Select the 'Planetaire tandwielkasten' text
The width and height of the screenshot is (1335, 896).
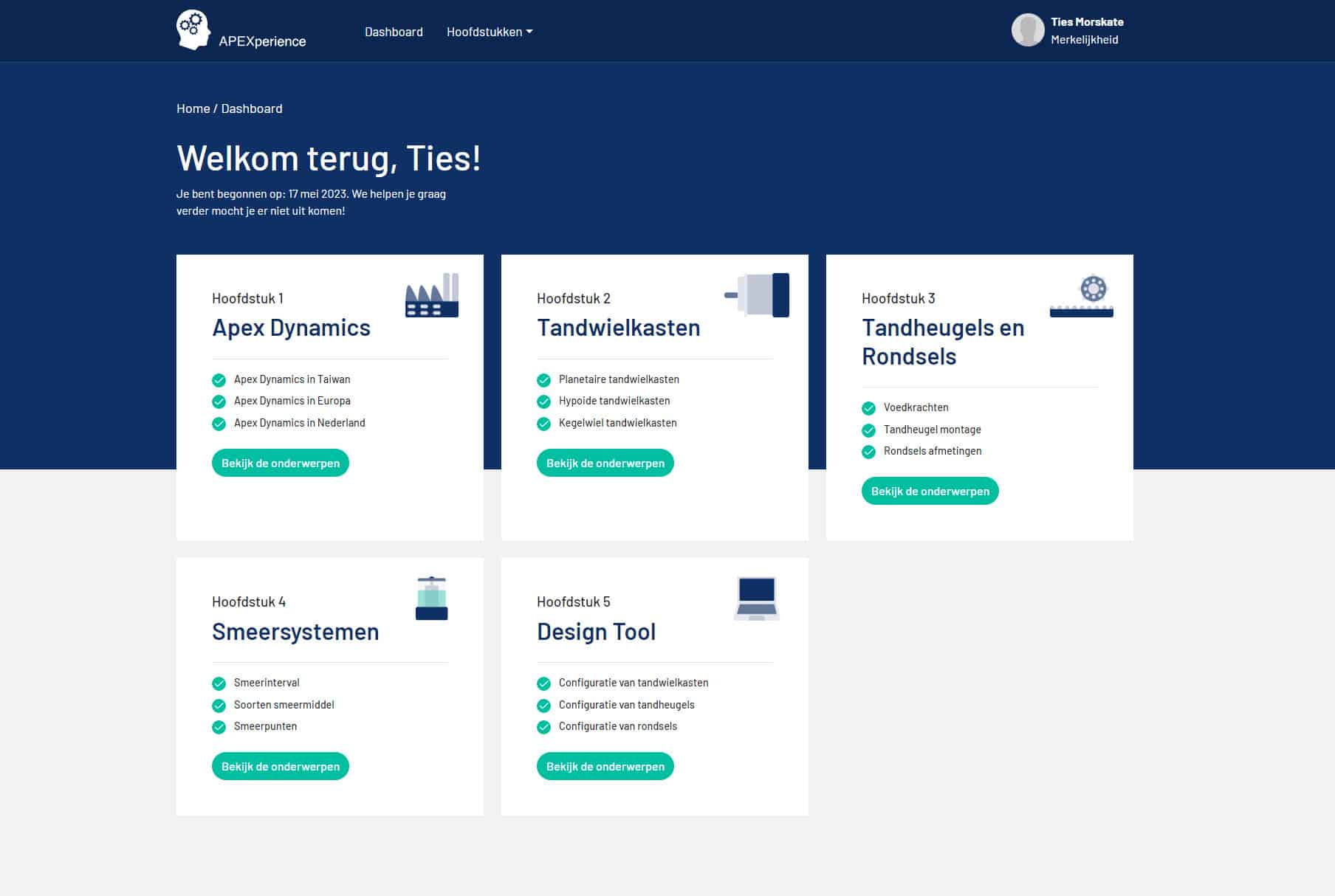pyautogui.click(x=619, y=379)
